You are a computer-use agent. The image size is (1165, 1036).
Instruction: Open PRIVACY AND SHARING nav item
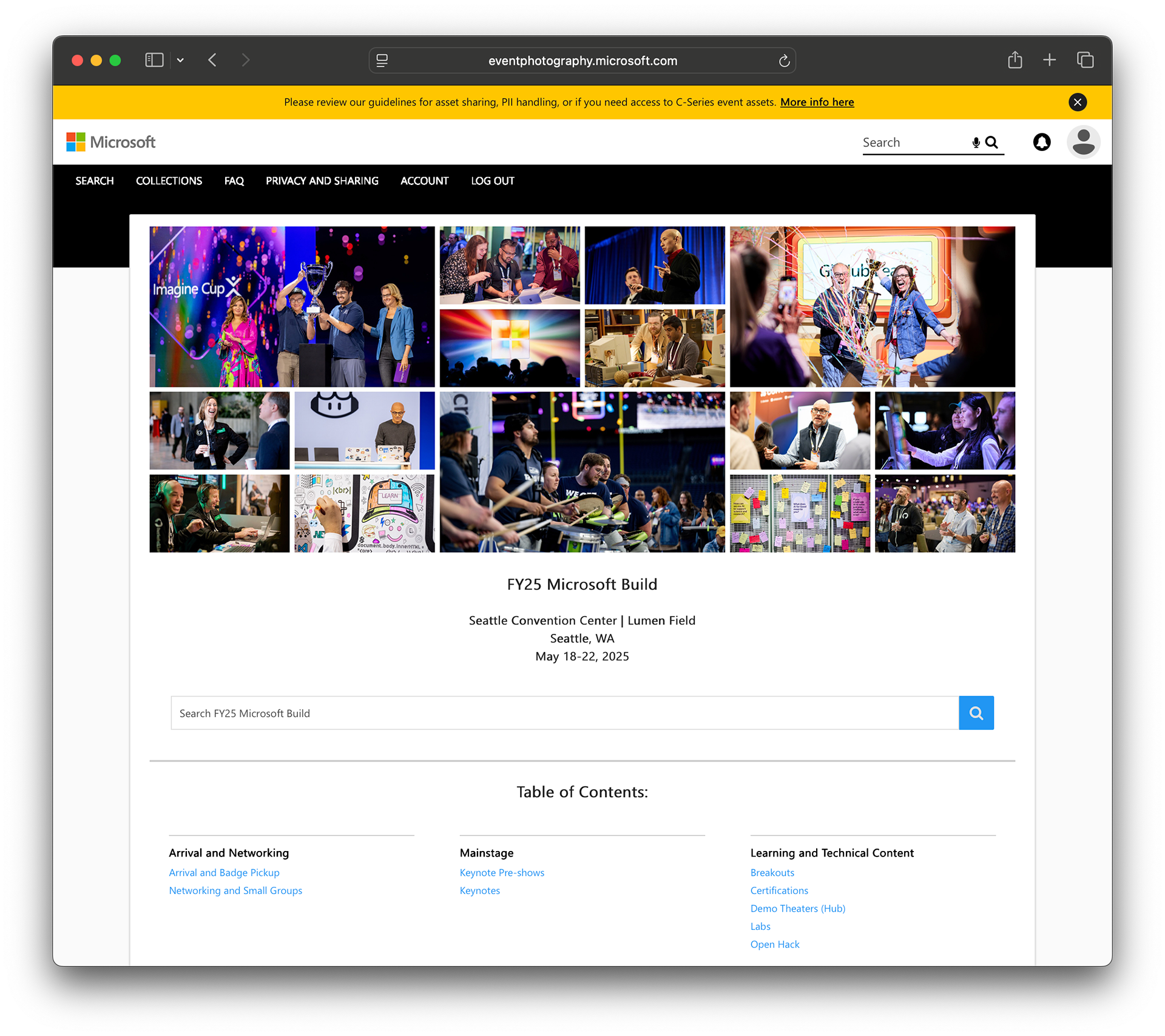(322, 181)
